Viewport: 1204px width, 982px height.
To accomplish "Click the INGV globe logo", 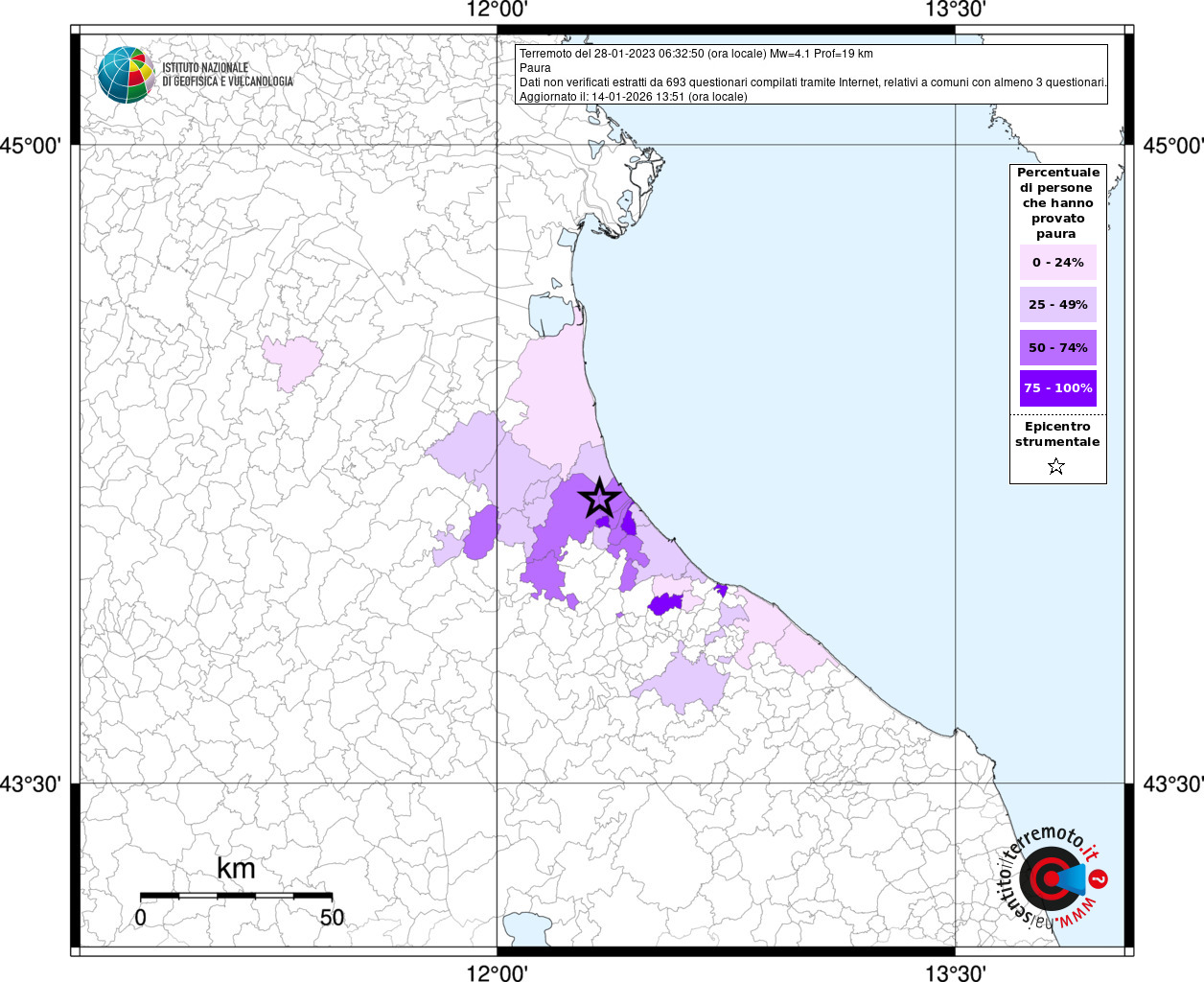I will (126, 74).
